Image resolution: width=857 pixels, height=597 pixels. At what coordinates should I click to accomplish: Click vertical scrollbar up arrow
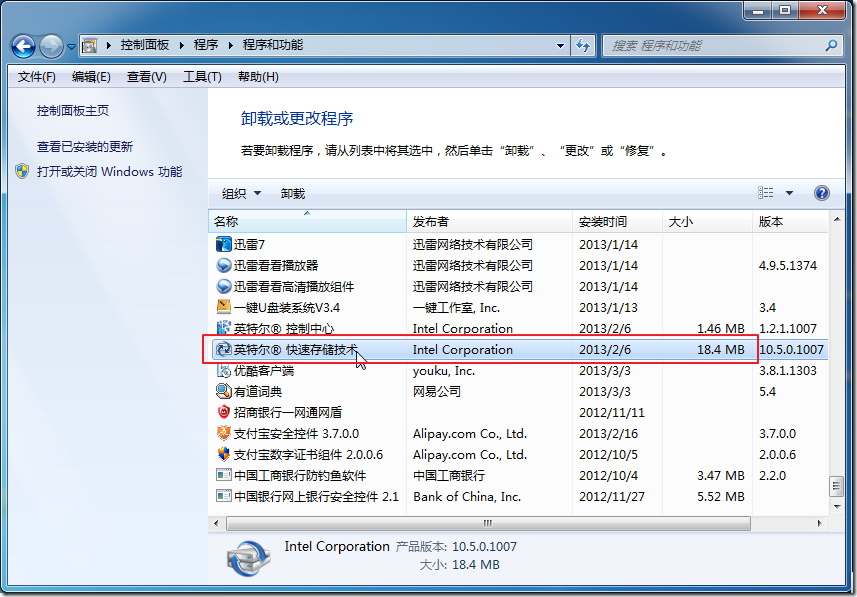pyautogui.click(x=836, y=220)
